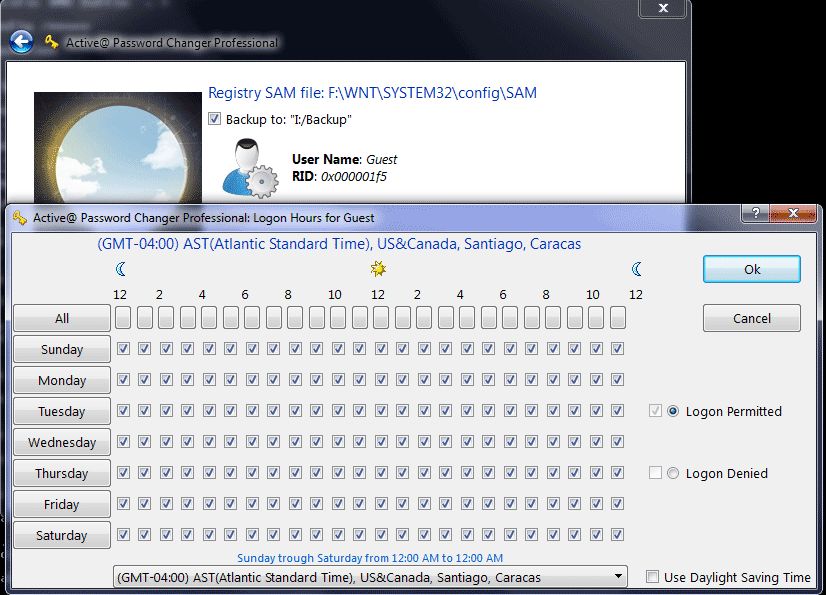Open the time zone dropdown list

pyautogui.click(x=370, y=577)
